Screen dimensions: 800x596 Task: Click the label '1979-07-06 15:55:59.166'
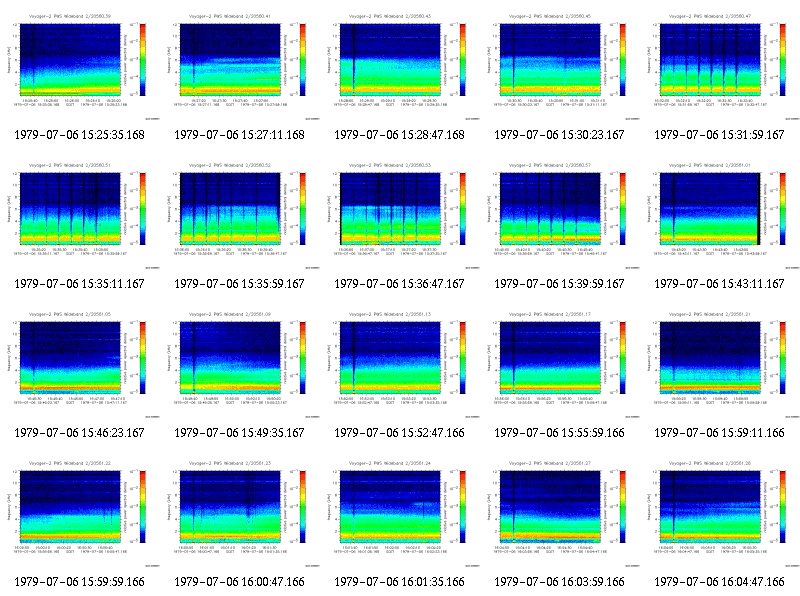point(559,433)
